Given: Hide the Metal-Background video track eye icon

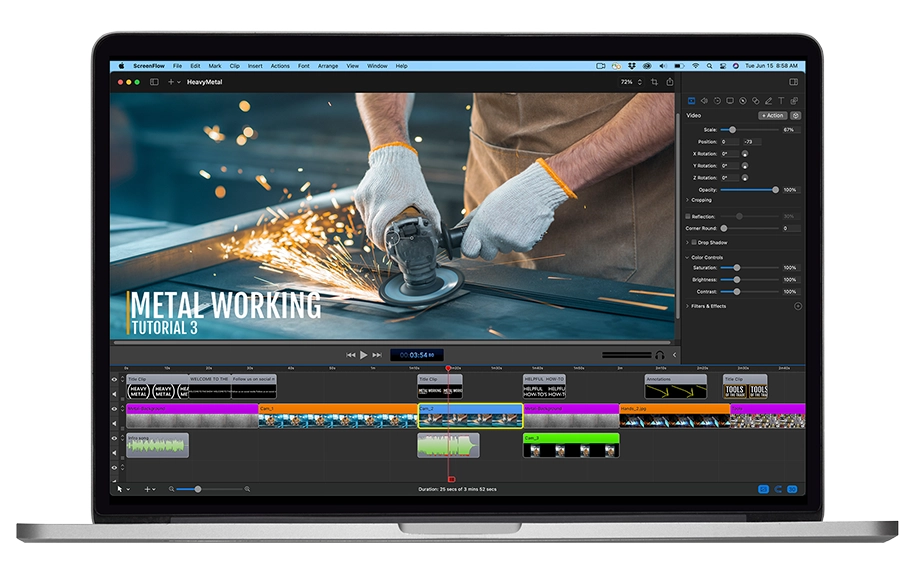Looking at the screenshot, I should coord(114,409).
